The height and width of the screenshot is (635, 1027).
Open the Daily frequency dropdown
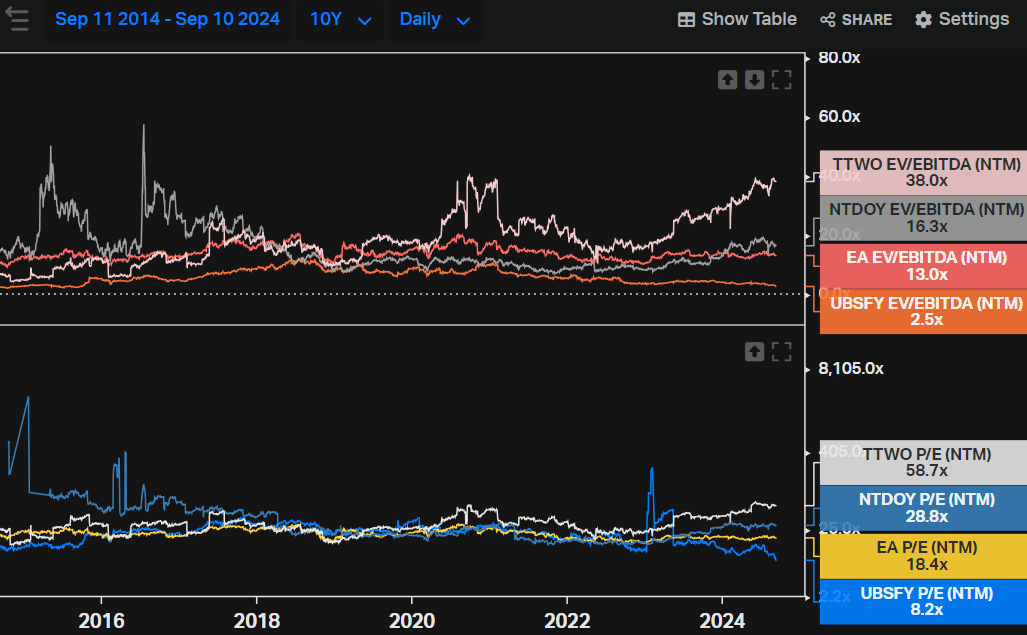[x=434, y=18]
